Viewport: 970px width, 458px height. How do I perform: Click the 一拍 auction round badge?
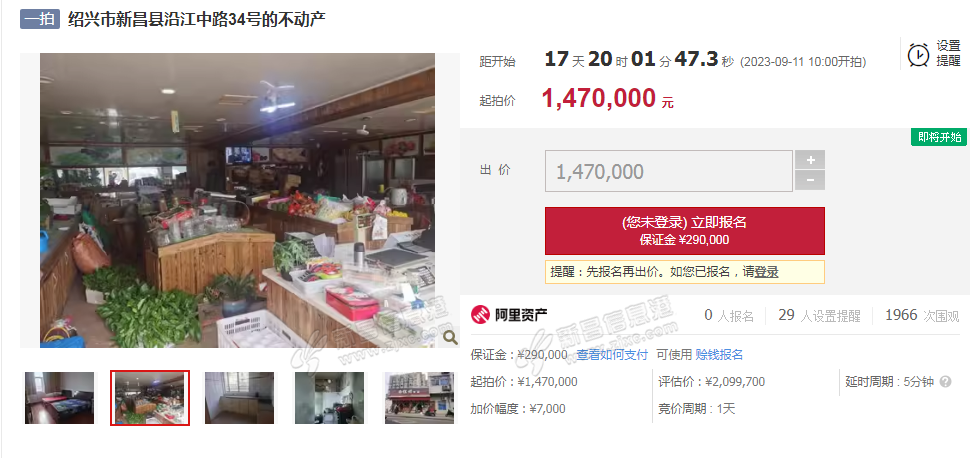pos(40,19)
